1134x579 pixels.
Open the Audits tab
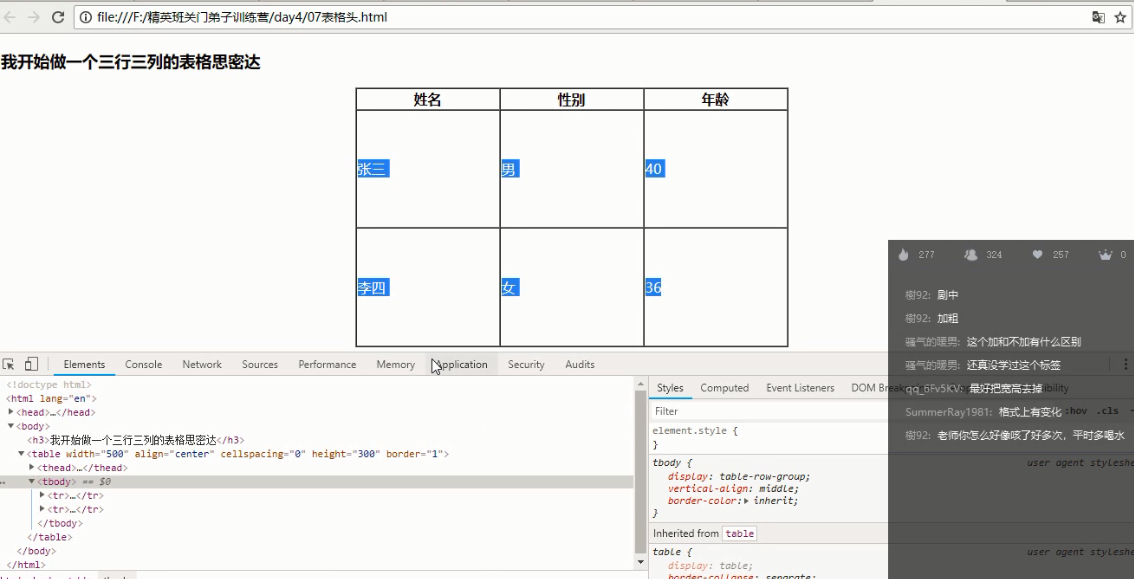580,364
